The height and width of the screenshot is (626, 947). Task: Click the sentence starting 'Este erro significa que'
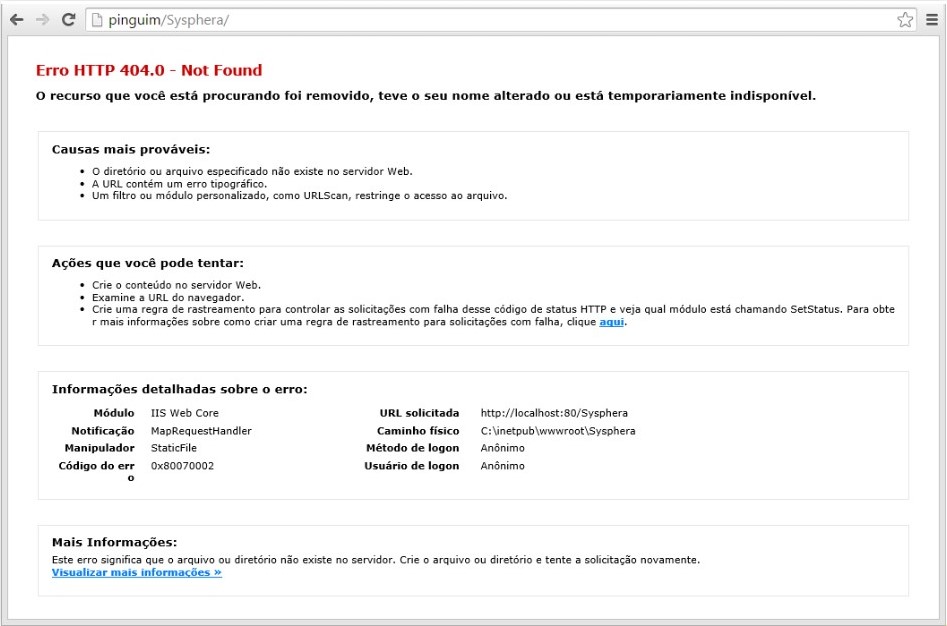[376, 560]
